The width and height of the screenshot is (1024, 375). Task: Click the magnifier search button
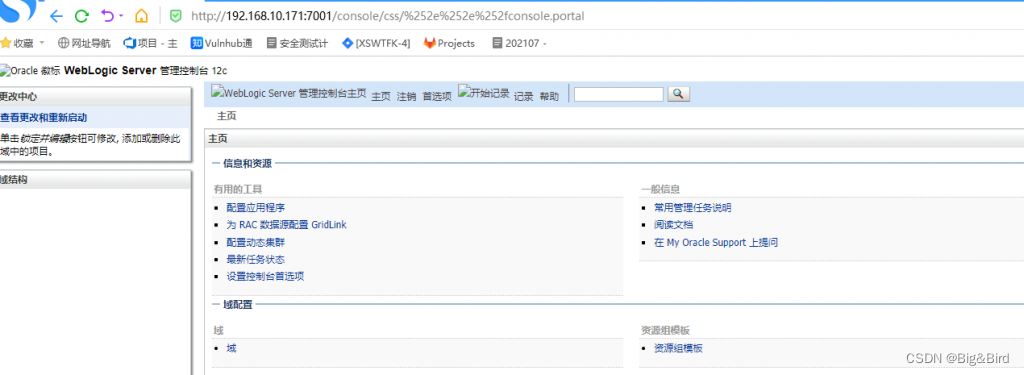[x=678, y=94]
